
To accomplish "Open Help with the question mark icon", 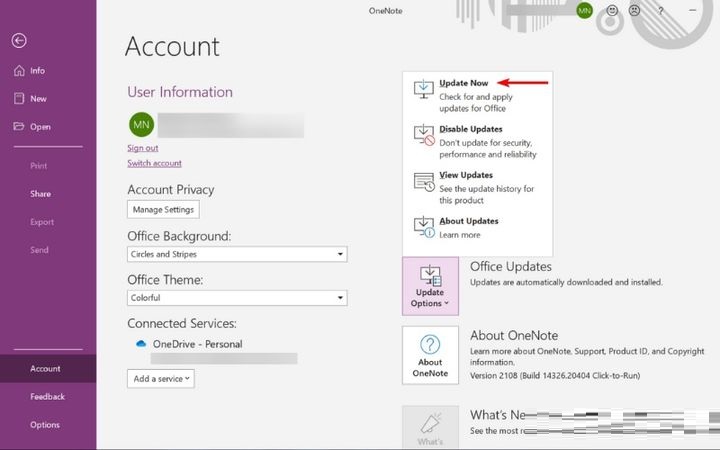I will [660, 11].
